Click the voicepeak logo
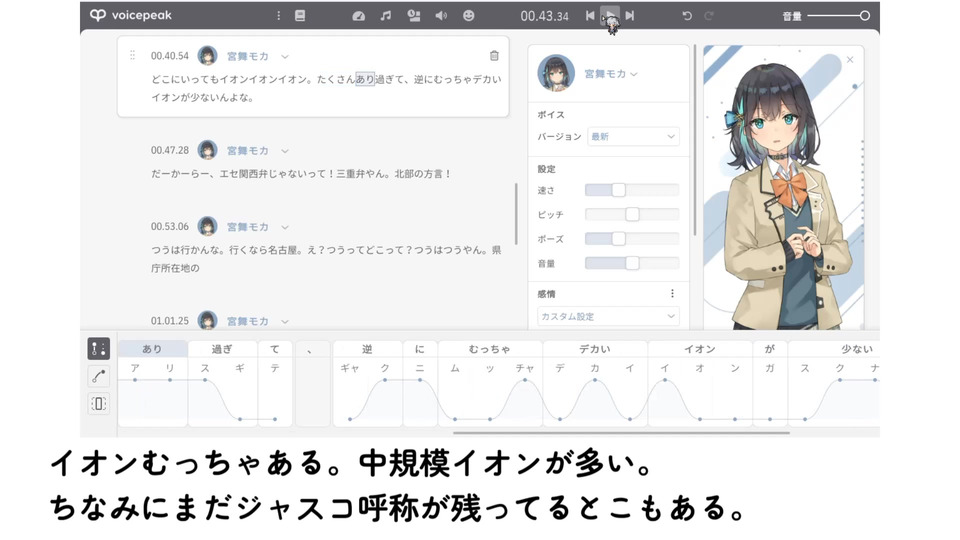960x540 pixels. click(x=131, y=15)
